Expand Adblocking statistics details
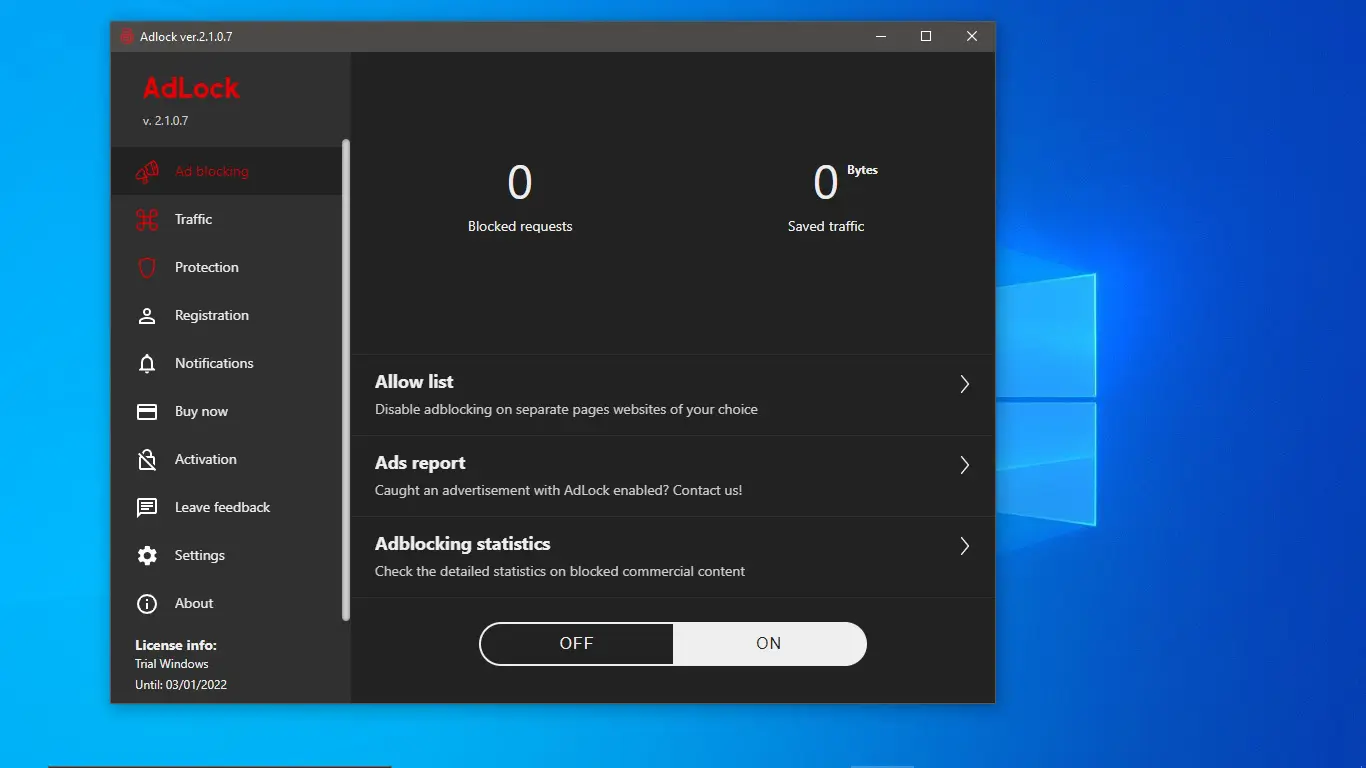This screenshot has width=1366, height=768. coord(963,546)
